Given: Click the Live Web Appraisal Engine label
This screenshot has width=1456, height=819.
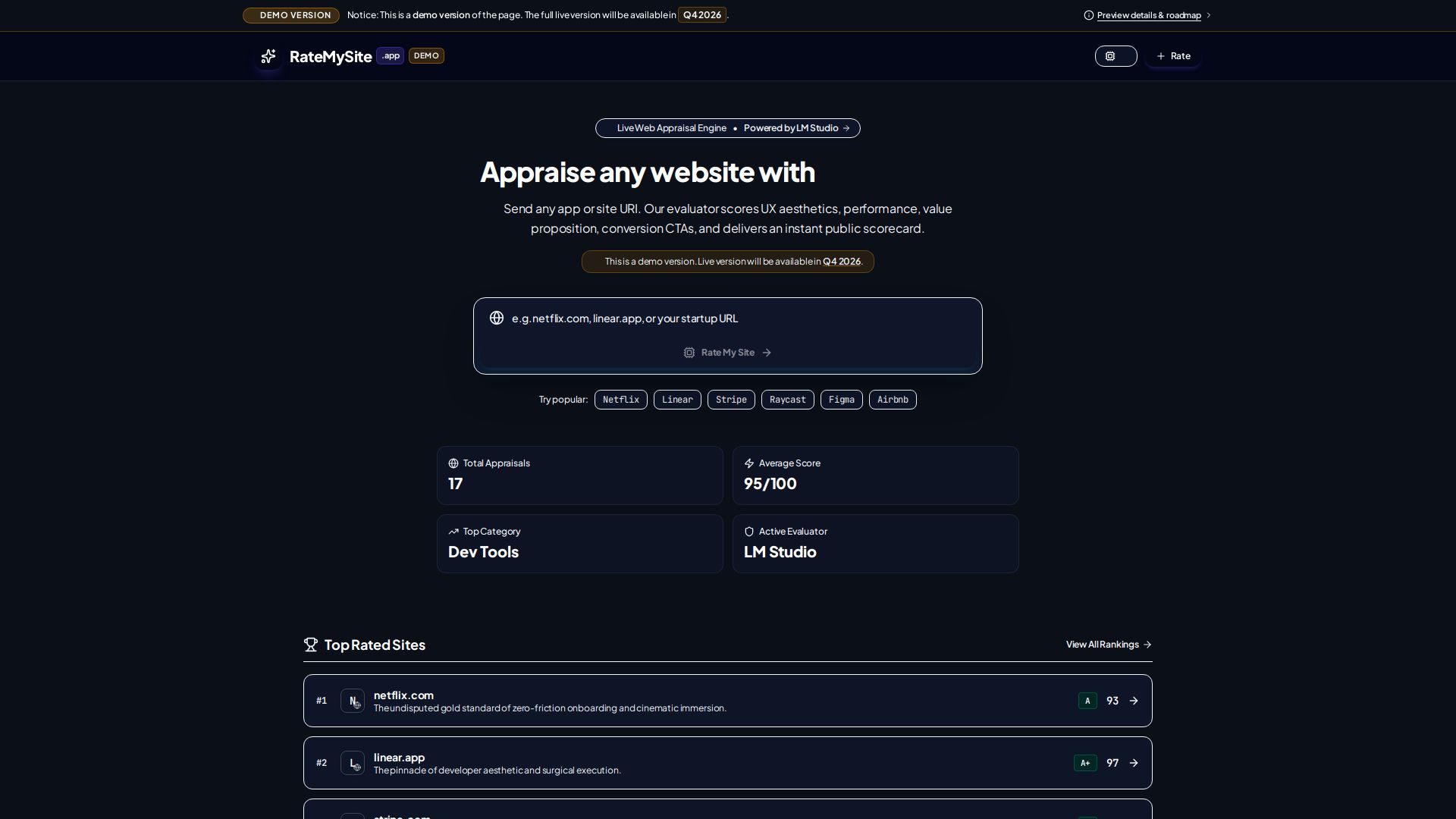Looking at the screenshot, I should (x=671, y=128).
